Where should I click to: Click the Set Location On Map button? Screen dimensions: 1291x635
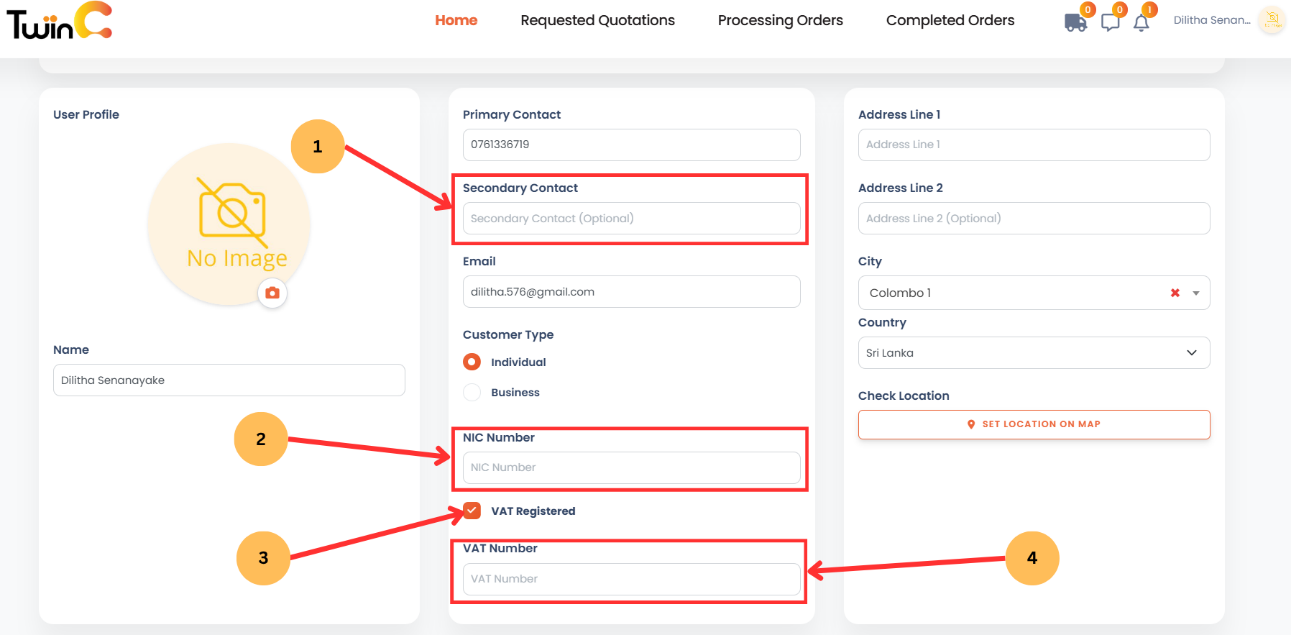1034,424
